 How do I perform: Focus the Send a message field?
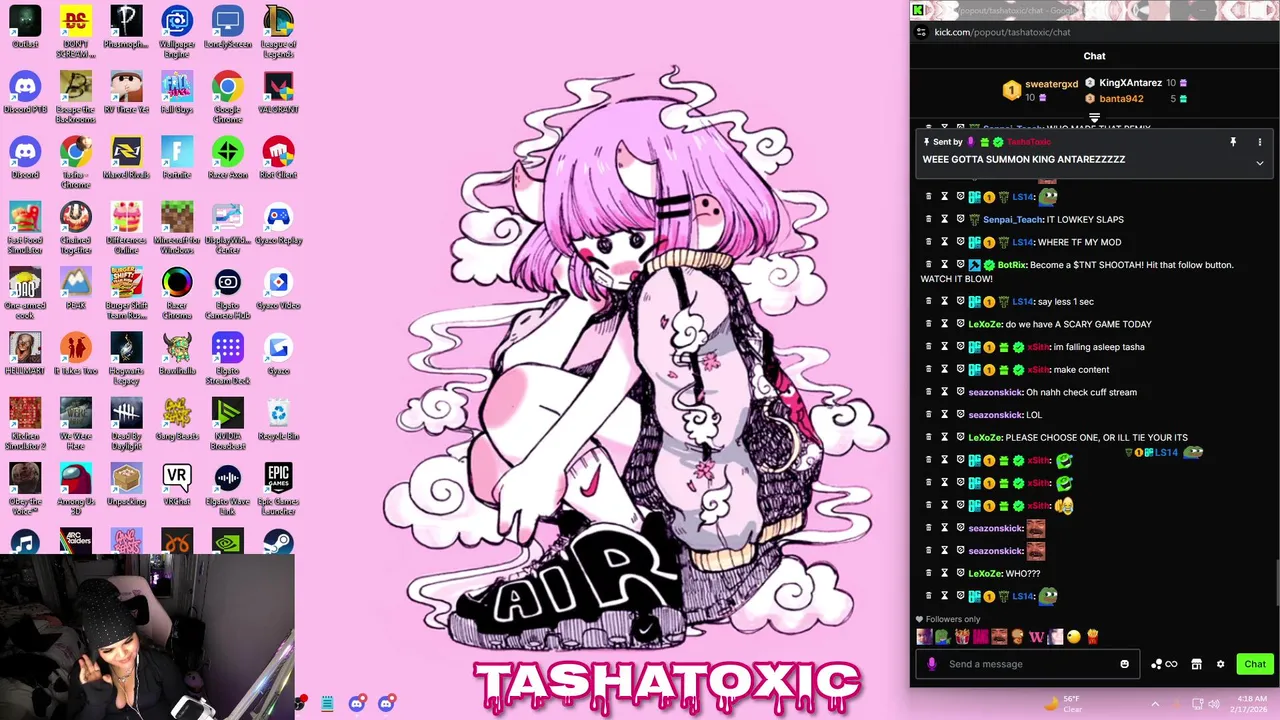coord(1027,664)
